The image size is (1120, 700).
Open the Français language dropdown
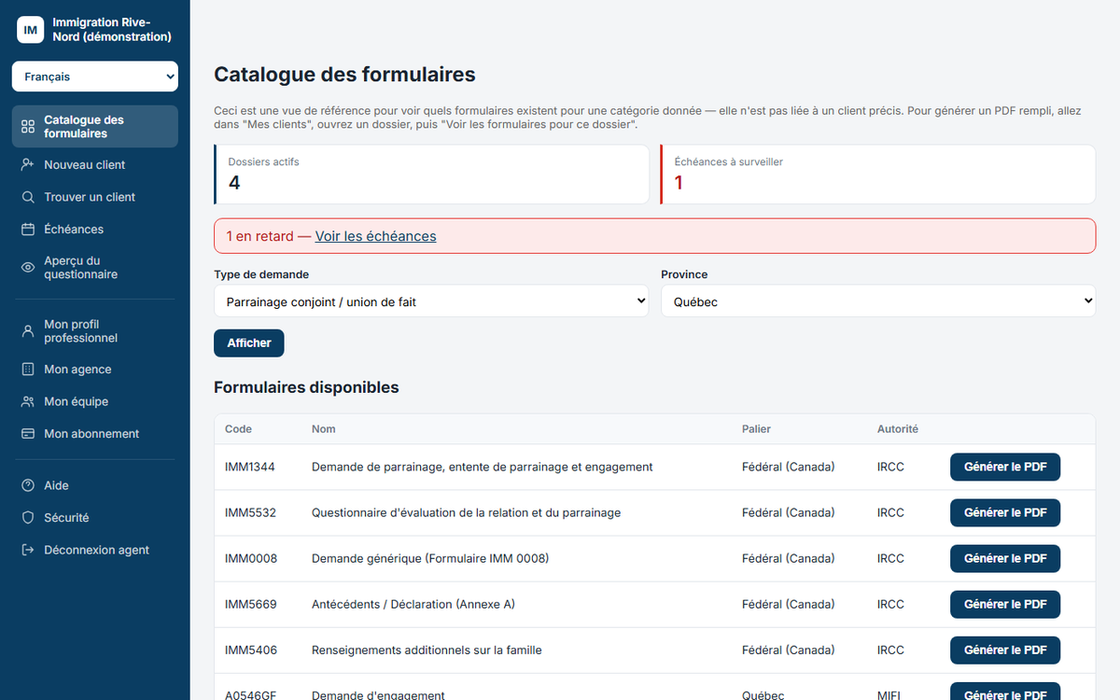(95, 76)
